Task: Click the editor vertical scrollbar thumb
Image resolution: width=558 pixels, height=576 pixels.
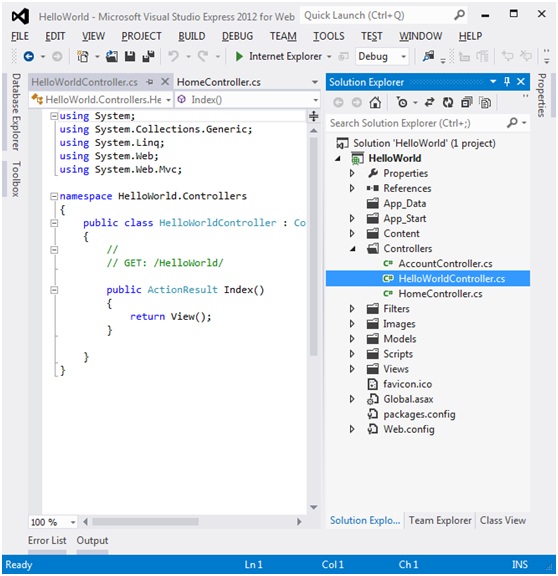Action: pyautogui.click(x=313, y=246)
